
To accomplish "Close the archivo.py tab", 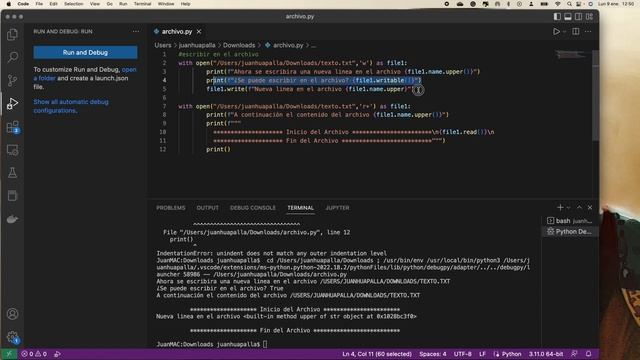I will [x=199, y=31].
